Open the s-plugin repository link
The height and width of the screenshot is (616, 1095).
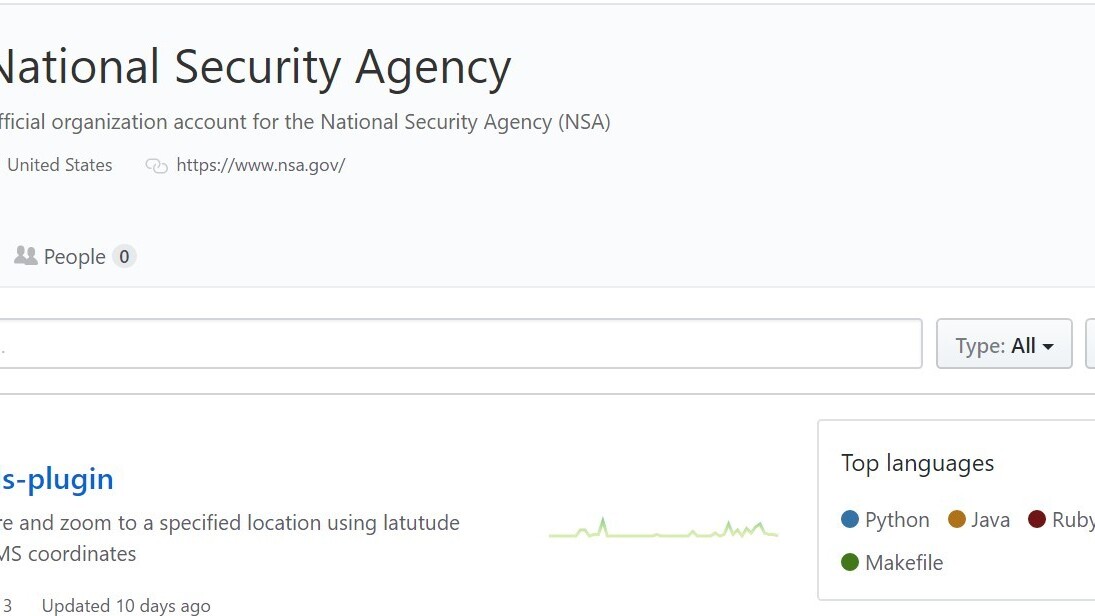tap(56, 479)
